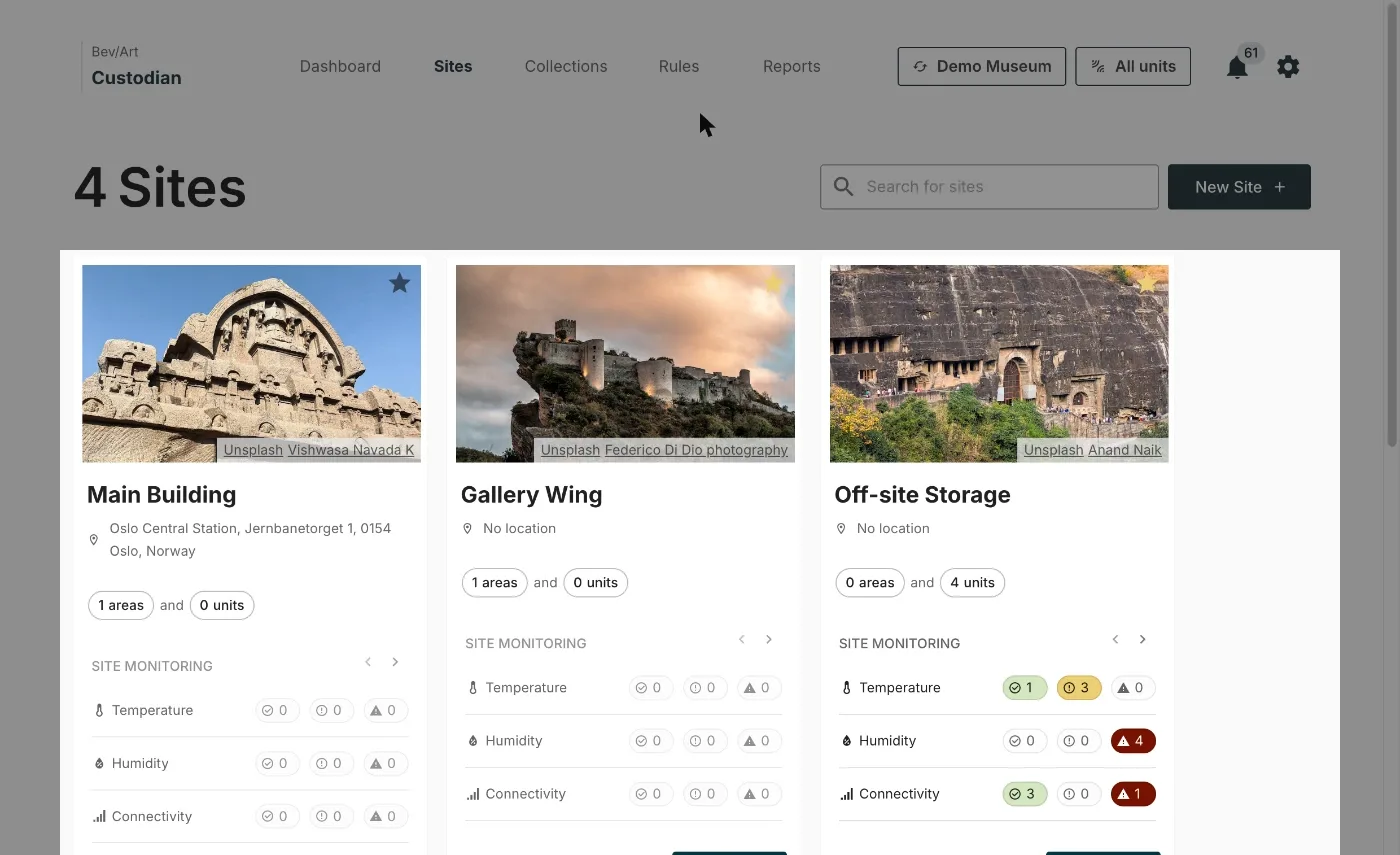
Task: Select the Sites navigation tab
Action: (x=453, y=66)
